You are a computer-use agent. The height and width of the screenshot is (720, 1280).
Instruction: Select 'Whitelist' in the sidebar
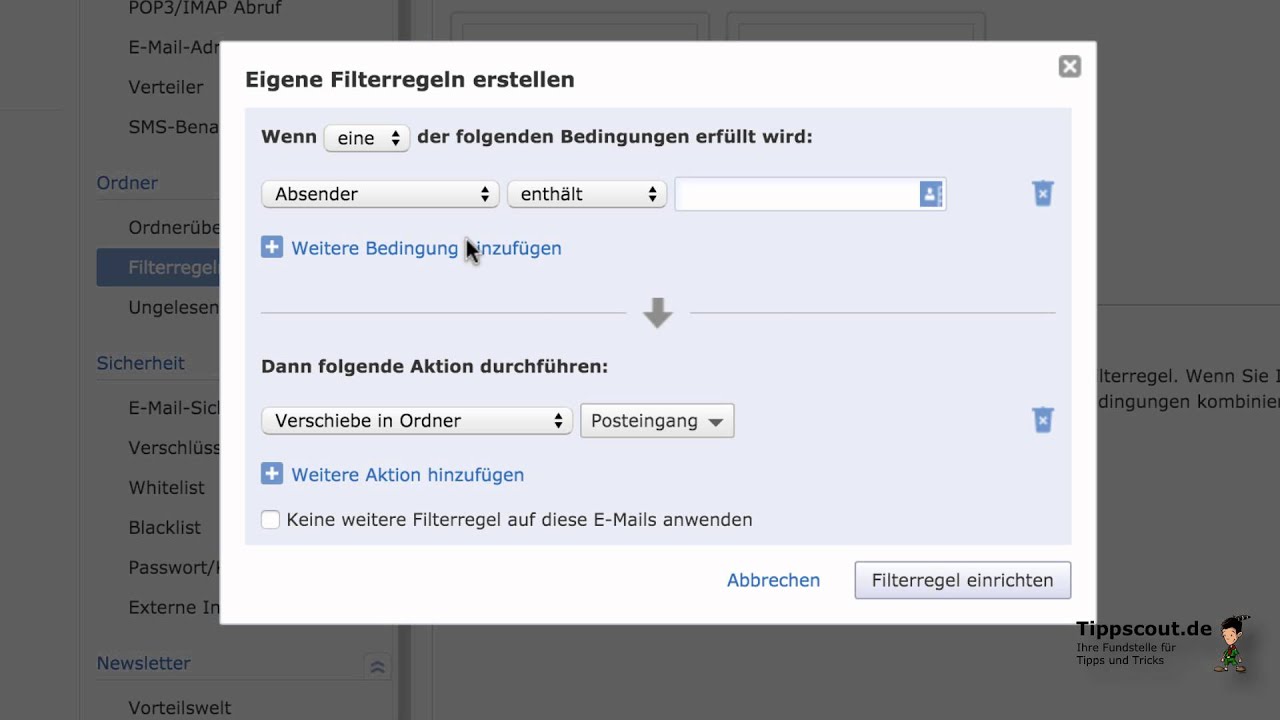click(166, 488)
